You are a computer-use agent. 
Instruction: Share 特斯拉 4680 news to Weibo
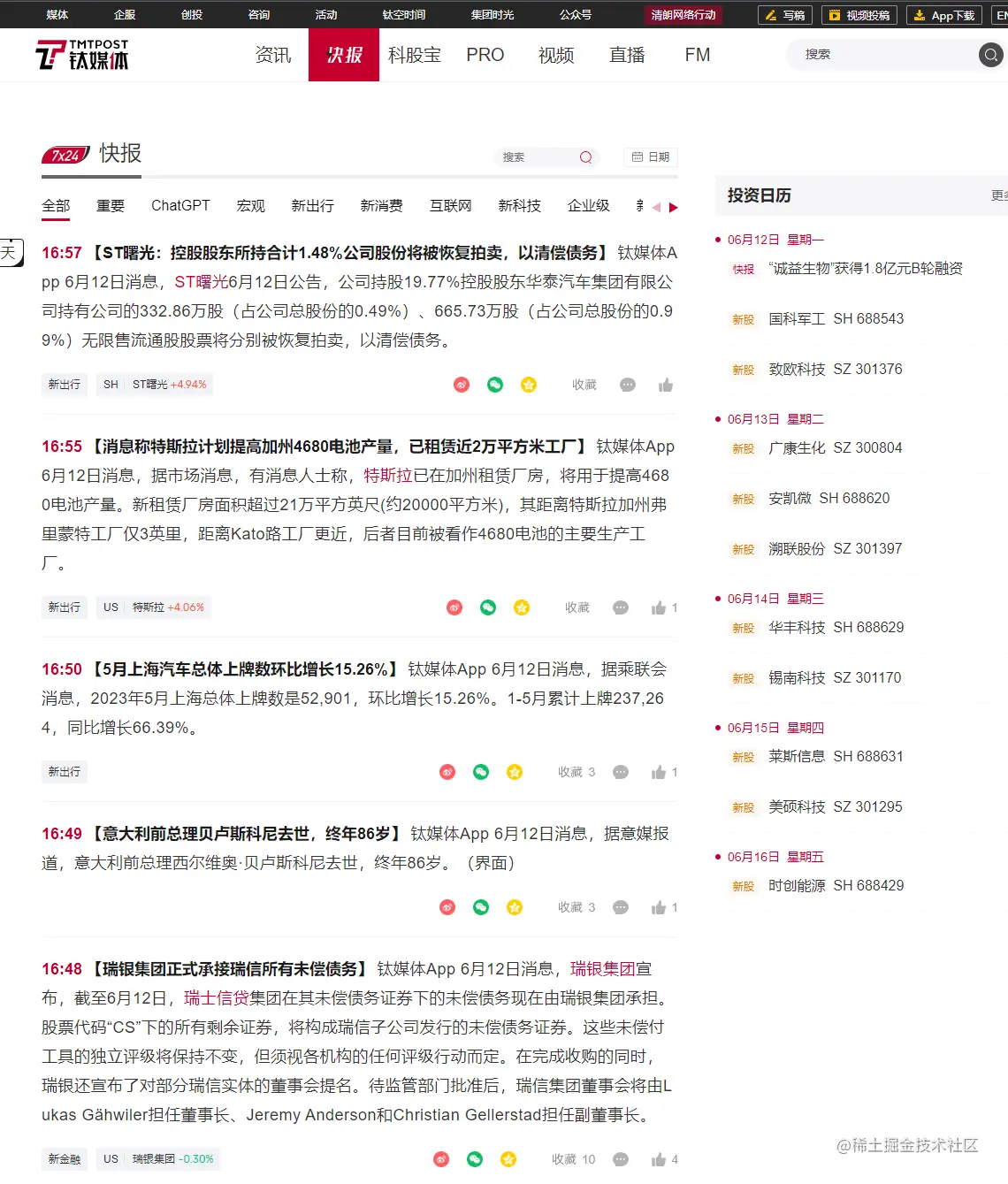click(454, 607)
